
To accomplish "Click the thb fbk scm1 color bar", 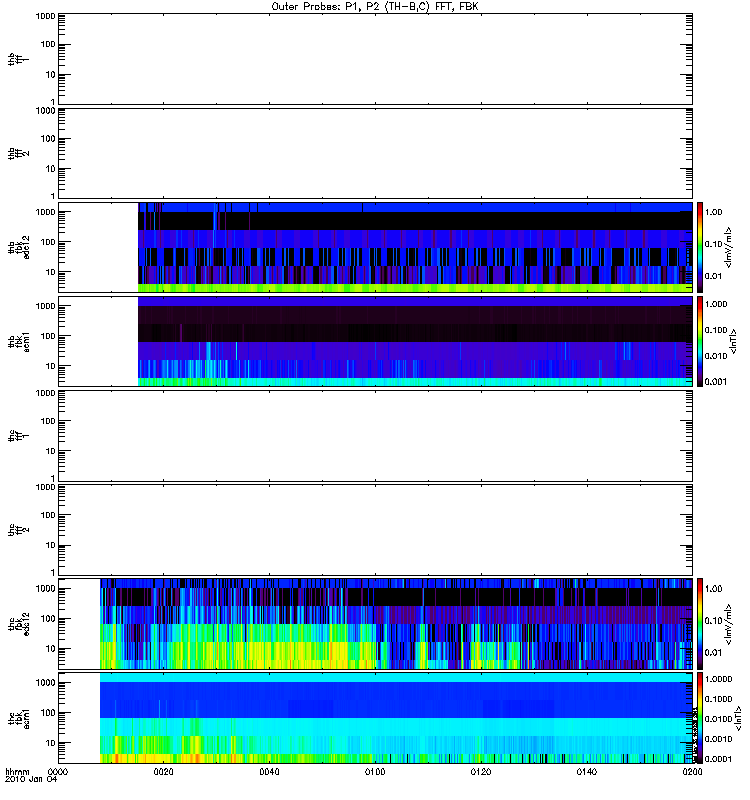I will pos(700,341).
